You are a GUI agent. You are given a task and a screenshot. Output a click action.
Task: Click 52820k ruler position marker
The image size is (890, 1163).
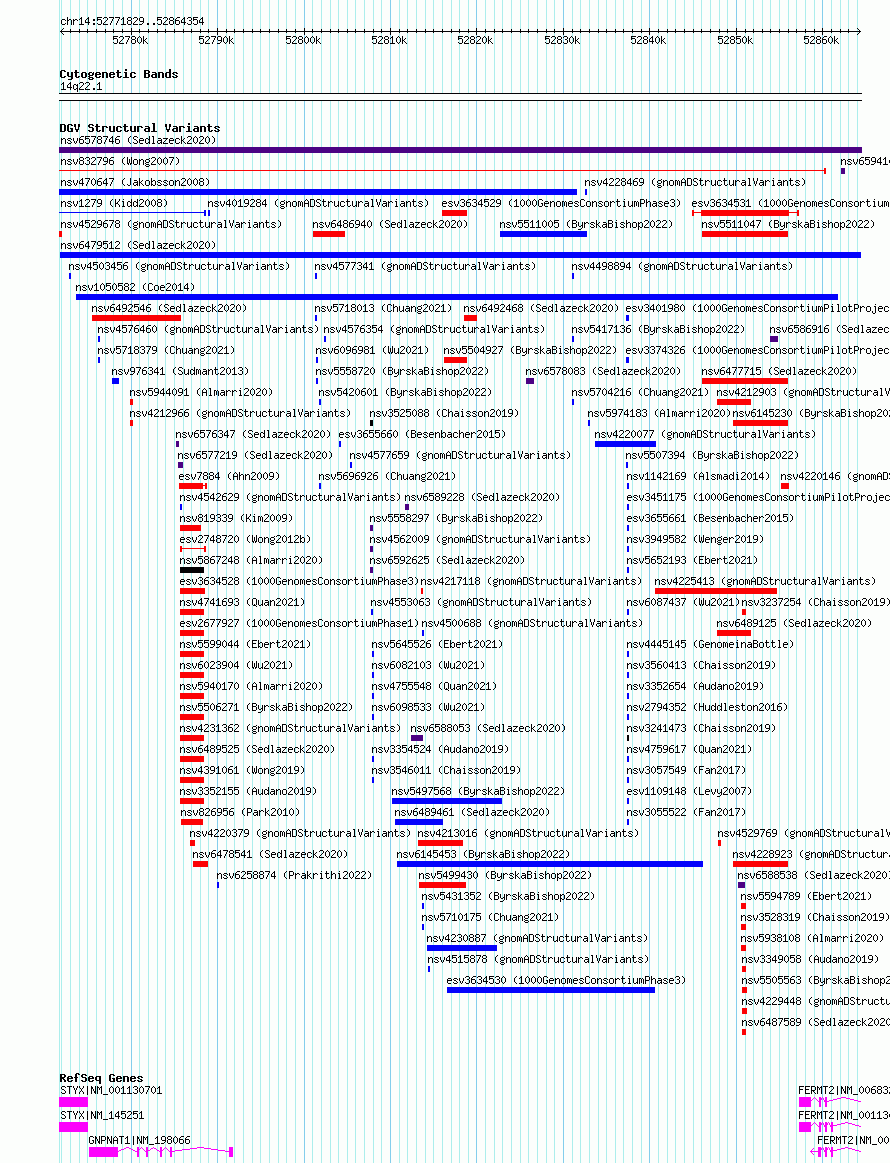[475, 40]
